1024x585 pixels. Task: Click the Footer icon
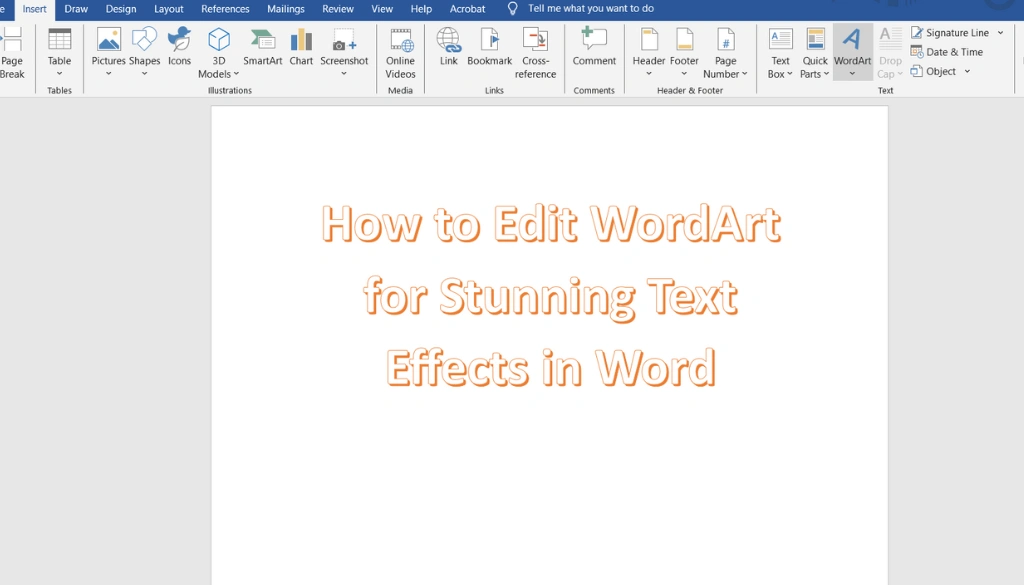[x=684, y=39]
